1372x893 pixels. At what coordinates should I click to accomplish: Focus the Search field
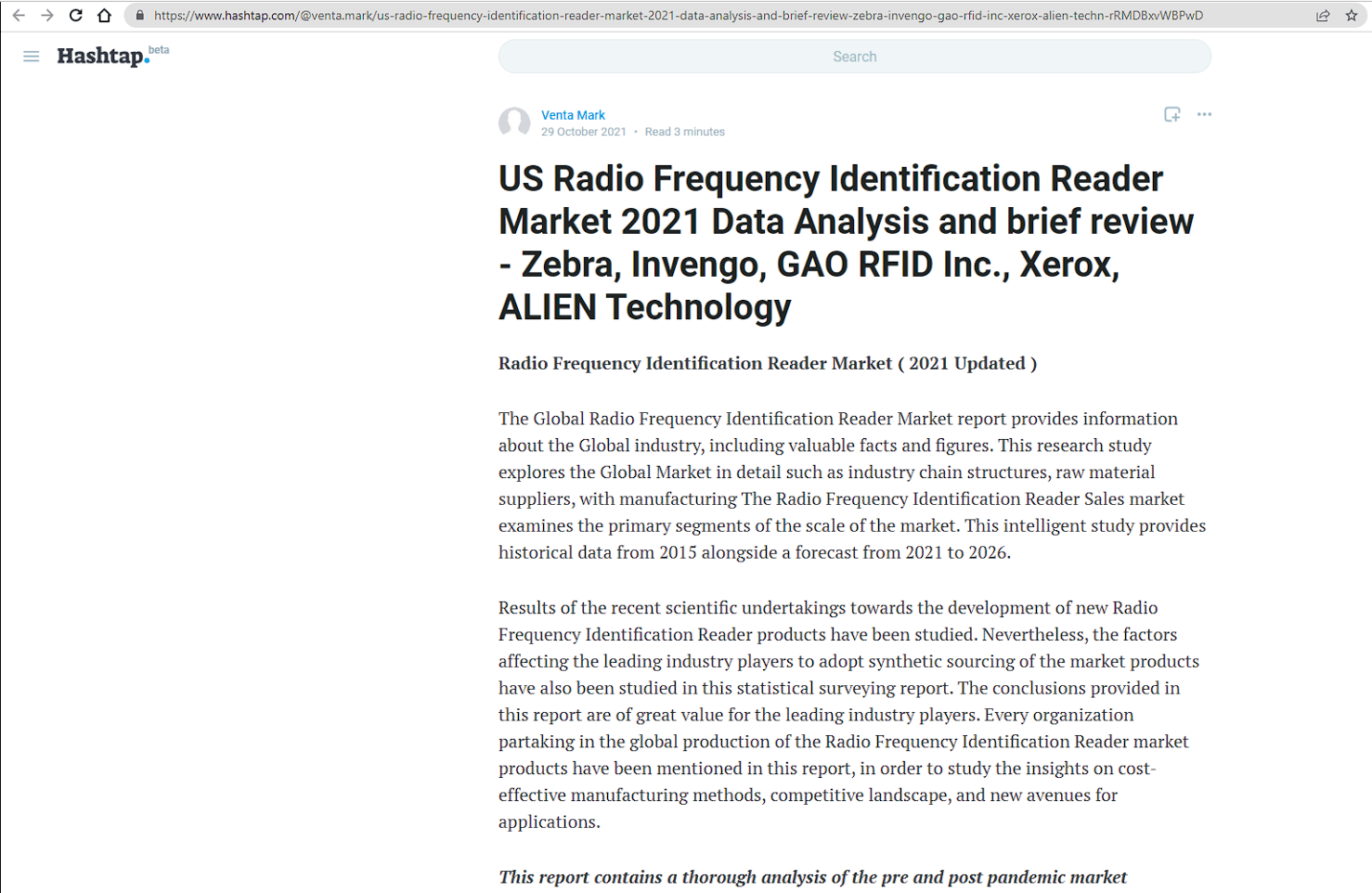click(854, 57)
